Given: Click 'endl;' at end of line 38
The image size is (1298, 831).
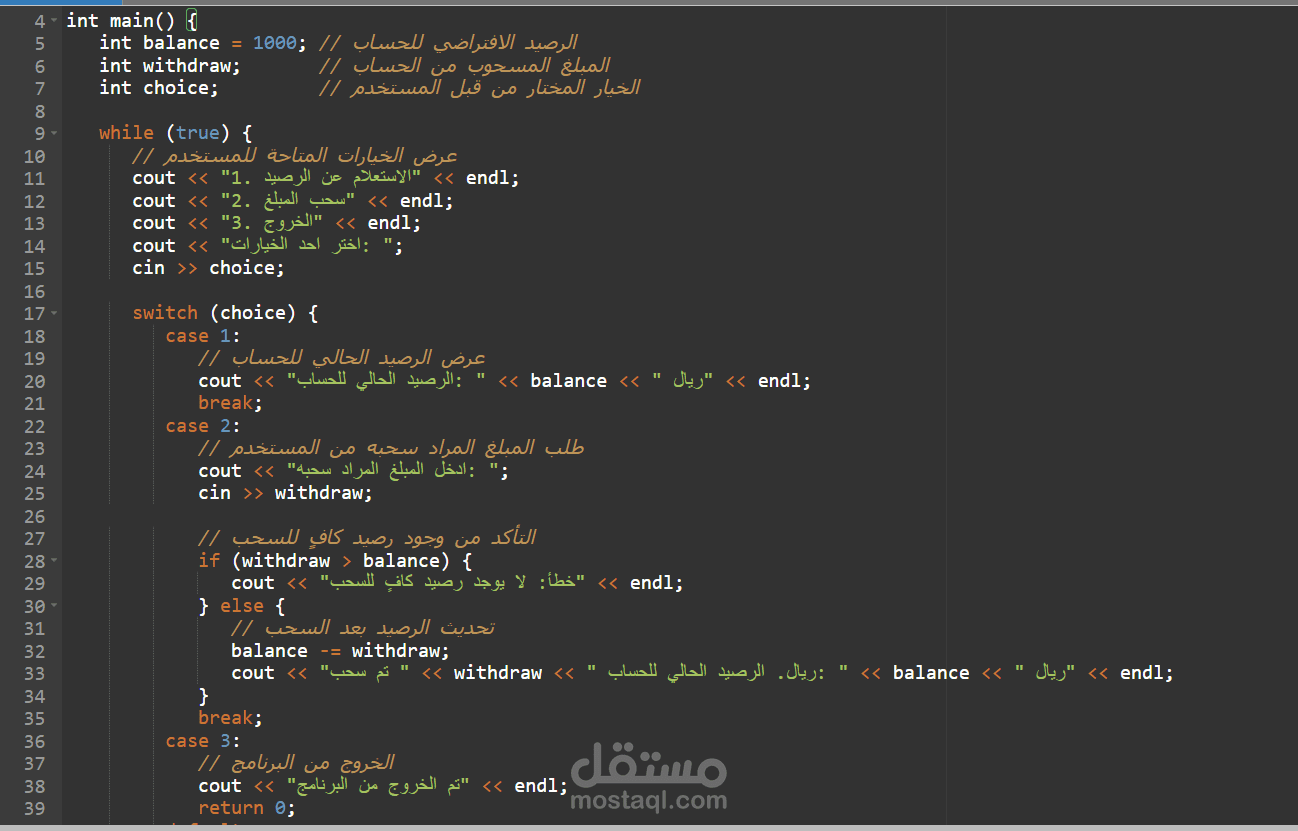Looking at the screenshot, I should point(541,786).
